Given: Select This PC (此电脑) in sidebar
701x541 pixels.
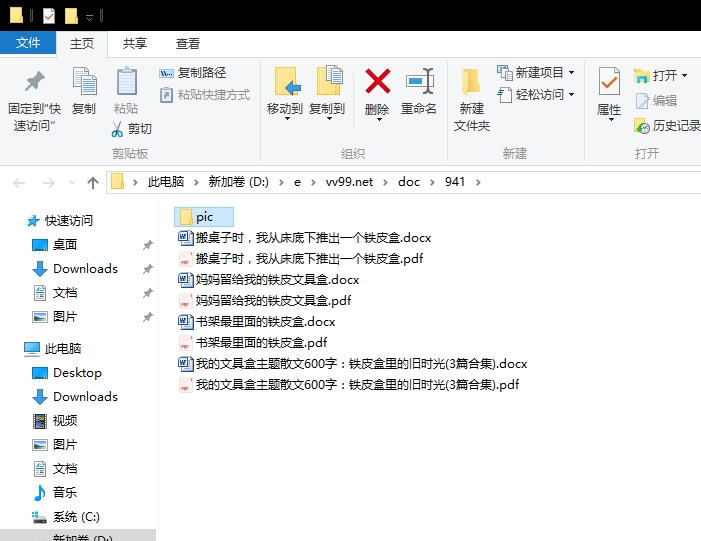Looking at the screenshot, I should pyautogui.click(x=52, y=348).
